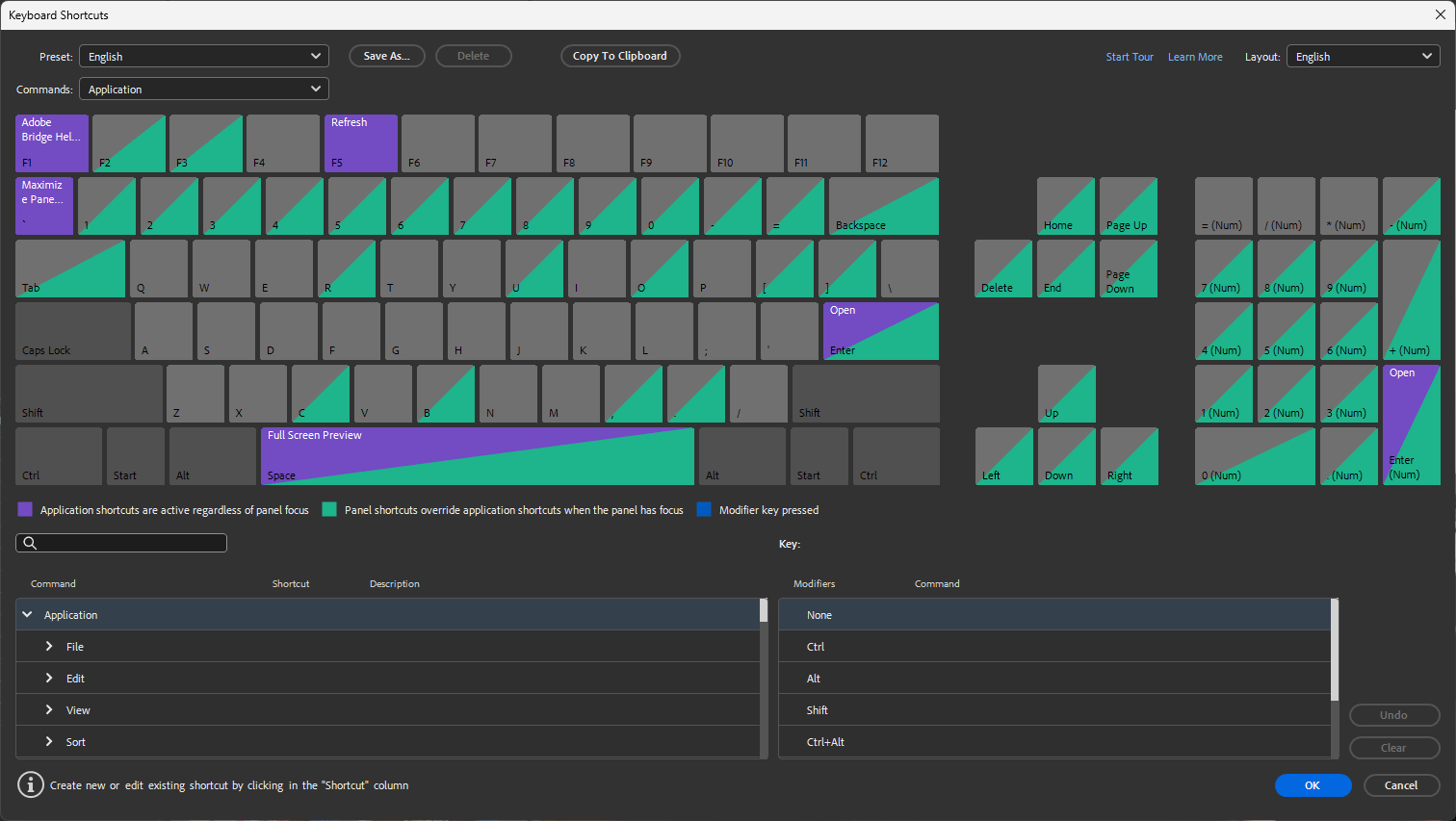Open the Preset dropdown showing English
The width and height of the screenshot is (1456, 821).
click(203, 55)
